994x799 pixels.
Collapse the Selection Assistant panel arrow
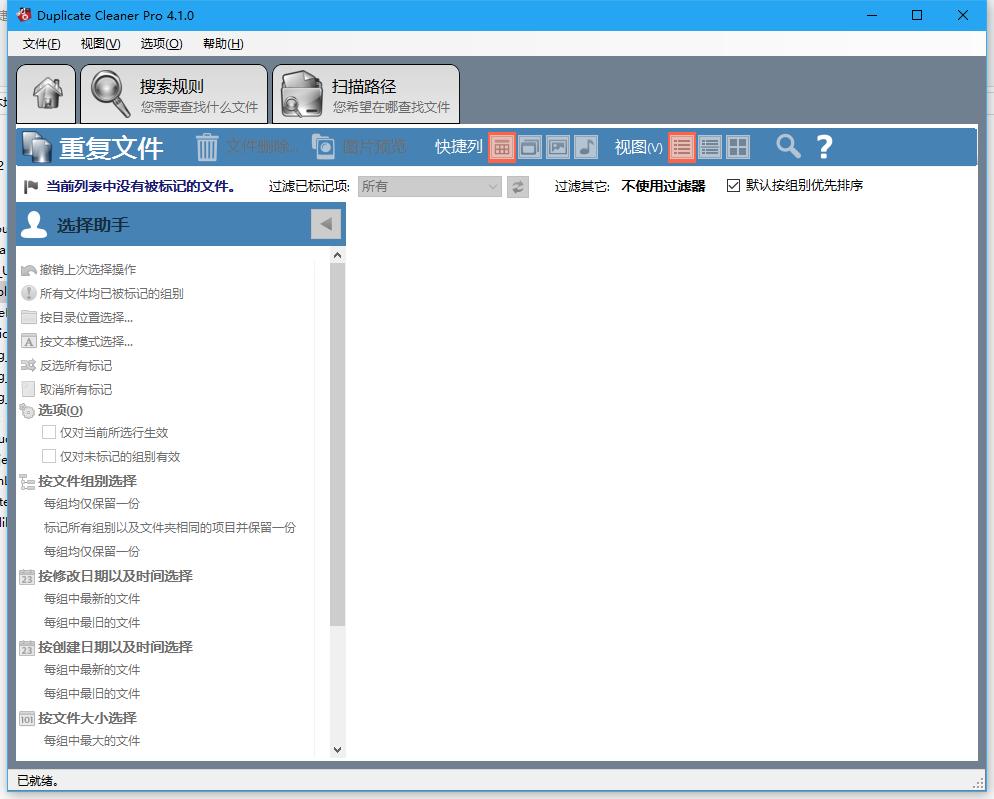coord(326,224)
